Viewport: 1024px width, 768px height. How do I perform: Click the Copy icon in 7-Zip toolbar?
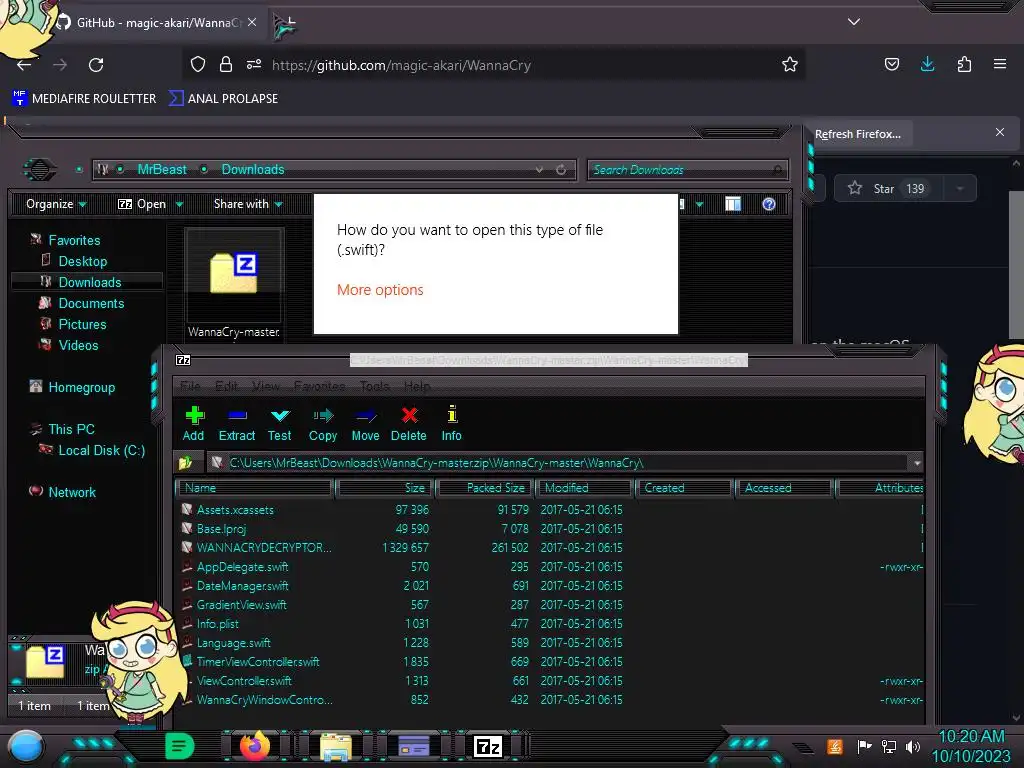tap(323, 415)
